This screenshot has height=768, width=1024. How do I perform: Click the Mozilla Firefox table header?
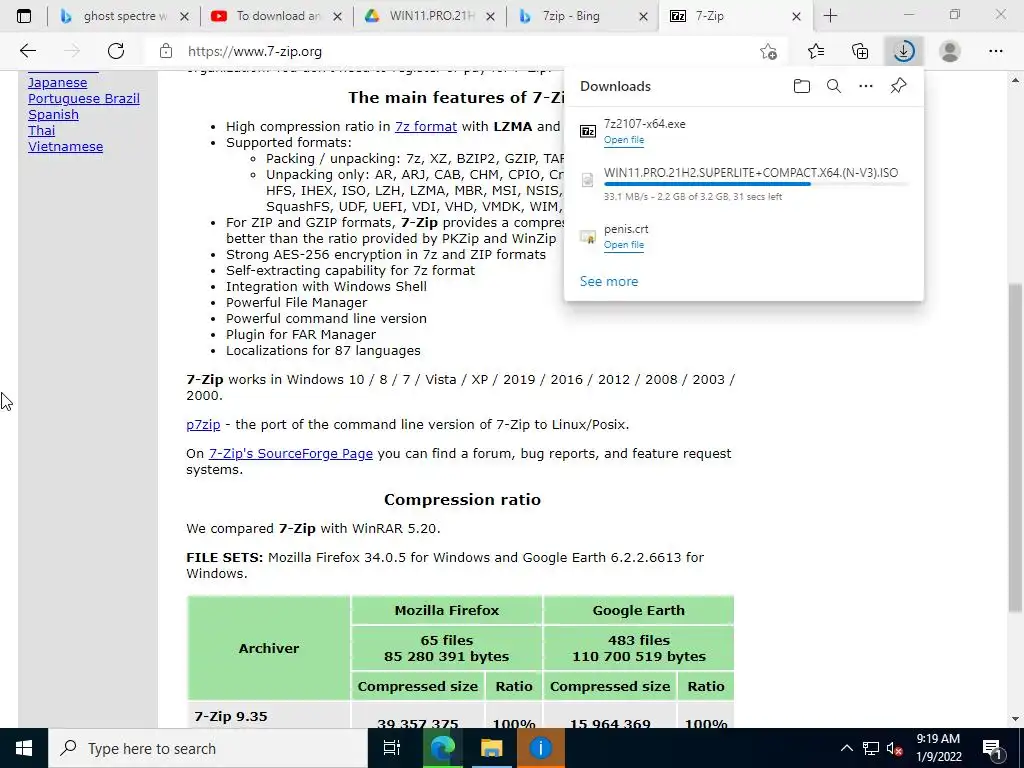447,611
